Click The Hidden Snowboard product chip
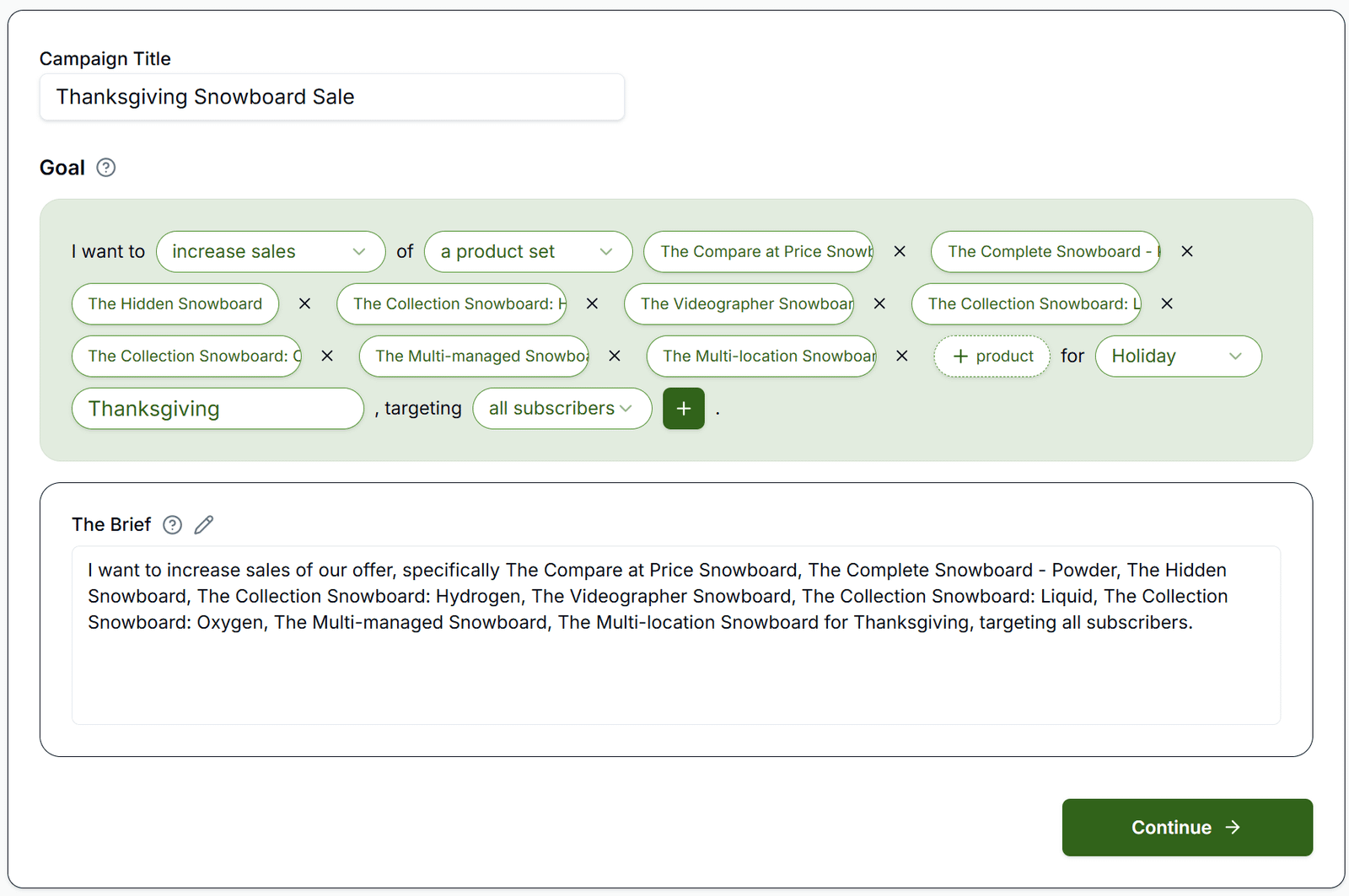Image resolution: width=1349 pixels, height=896 pixels. click(175, 304)
